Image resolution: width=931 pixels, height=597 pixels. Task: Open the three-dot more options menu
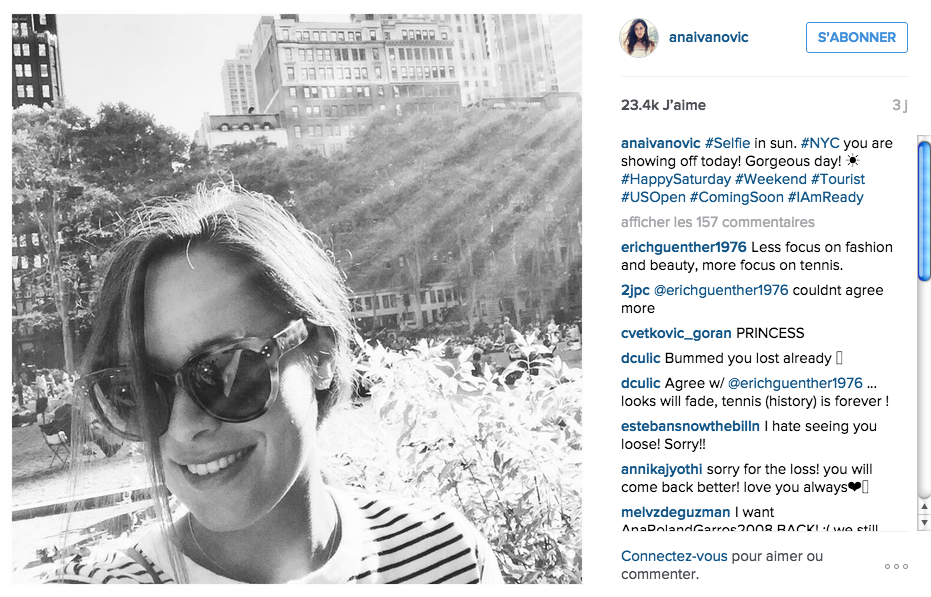click(x=896, y=566)
